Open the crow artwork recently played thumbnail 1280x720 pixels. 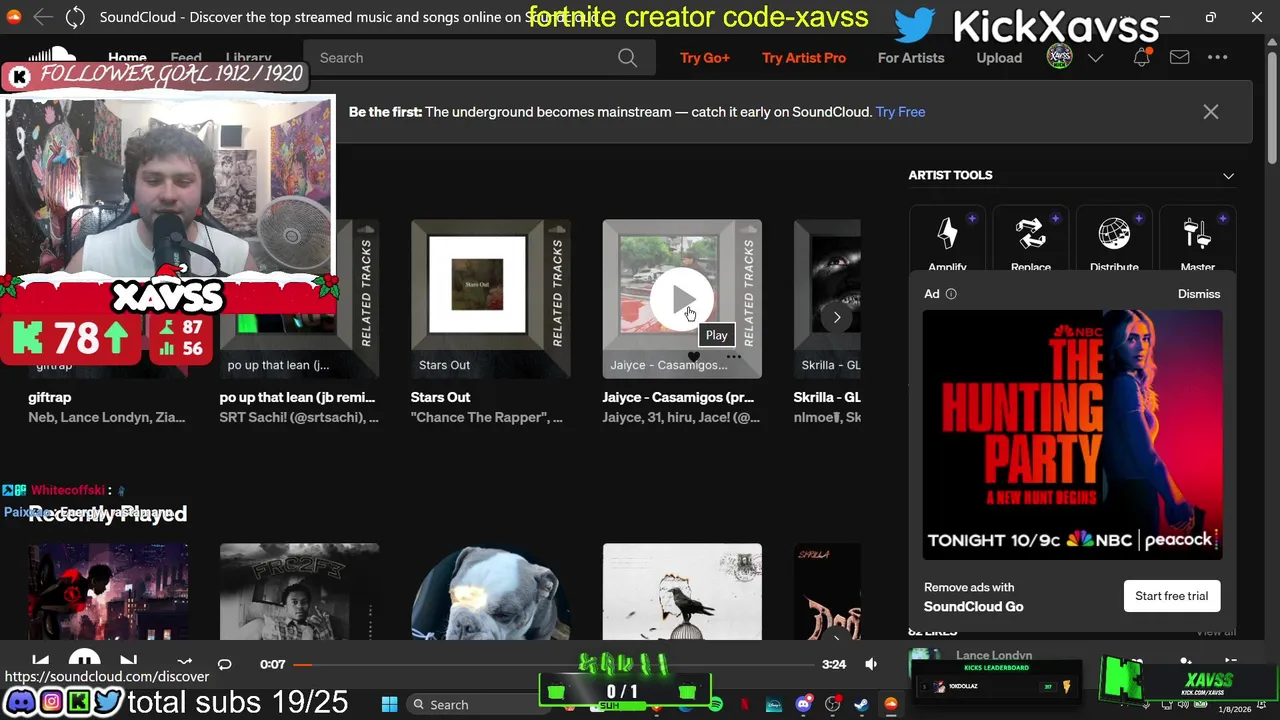[682, 592]
